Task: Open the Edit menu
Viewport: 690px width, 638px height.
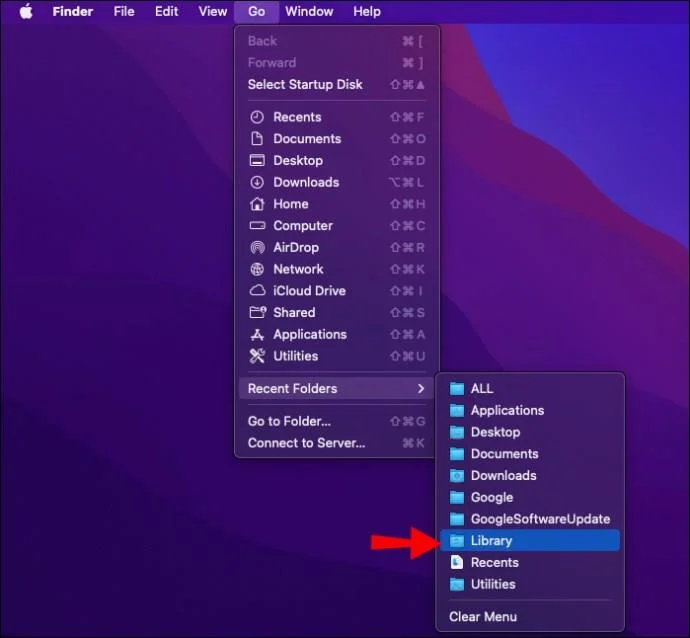Action: click(x=166, y=11)
